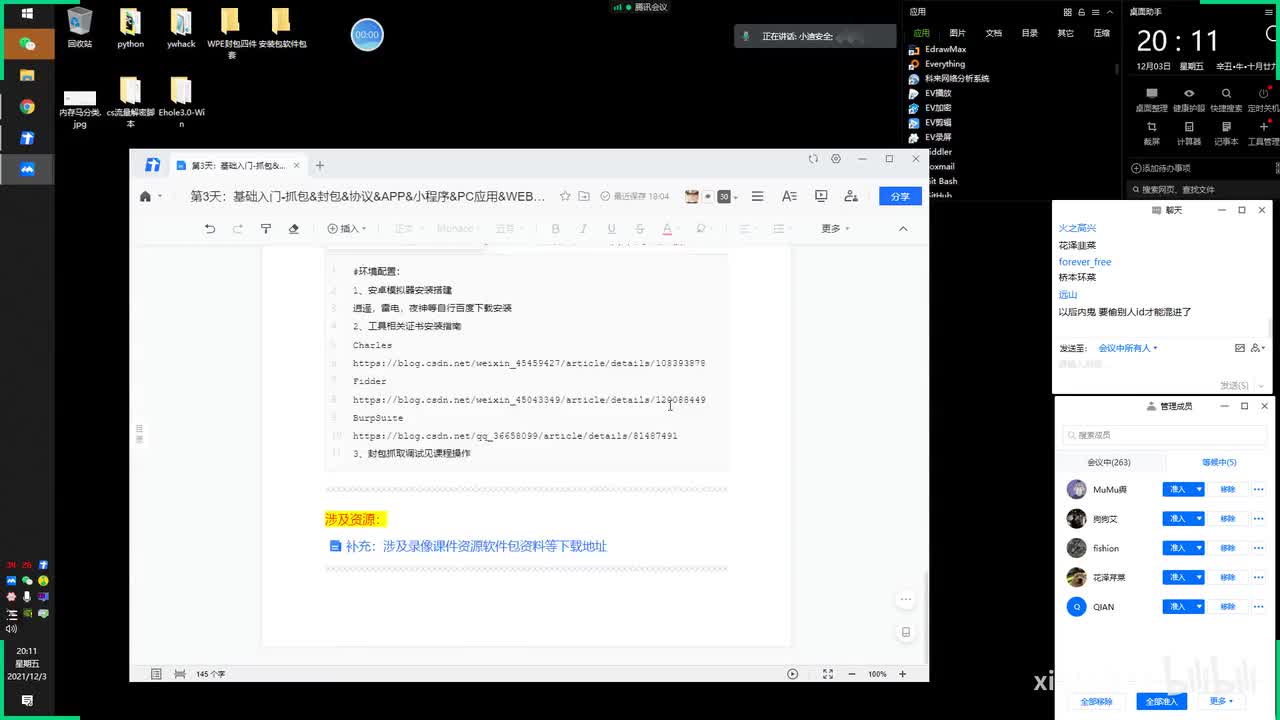The height and width of the screenshot is (720, 1280).
Task: Open chat permission person icon dropdown
Action: 1258,348
